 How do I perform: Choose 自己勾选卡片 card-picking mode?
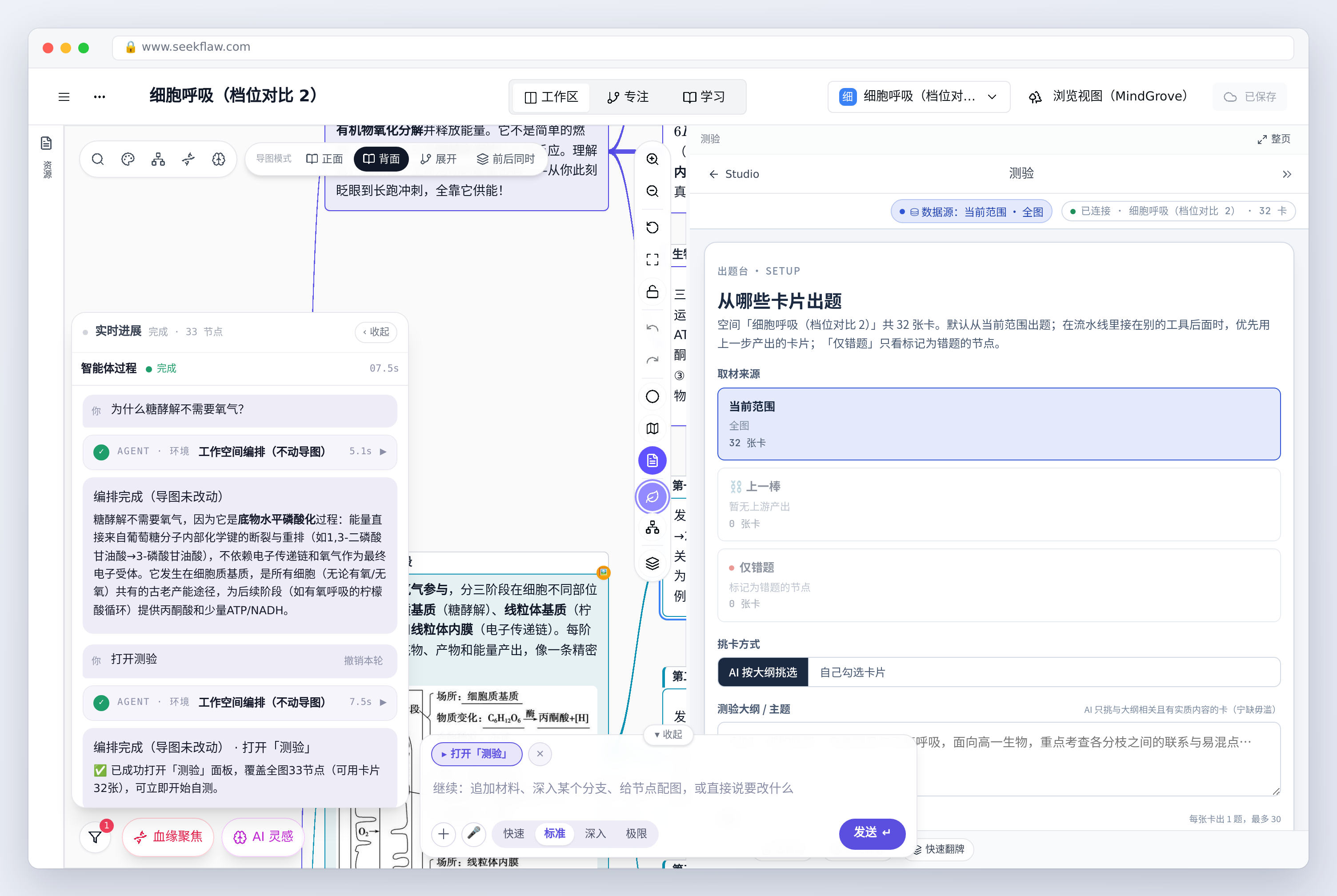point(853,672)
